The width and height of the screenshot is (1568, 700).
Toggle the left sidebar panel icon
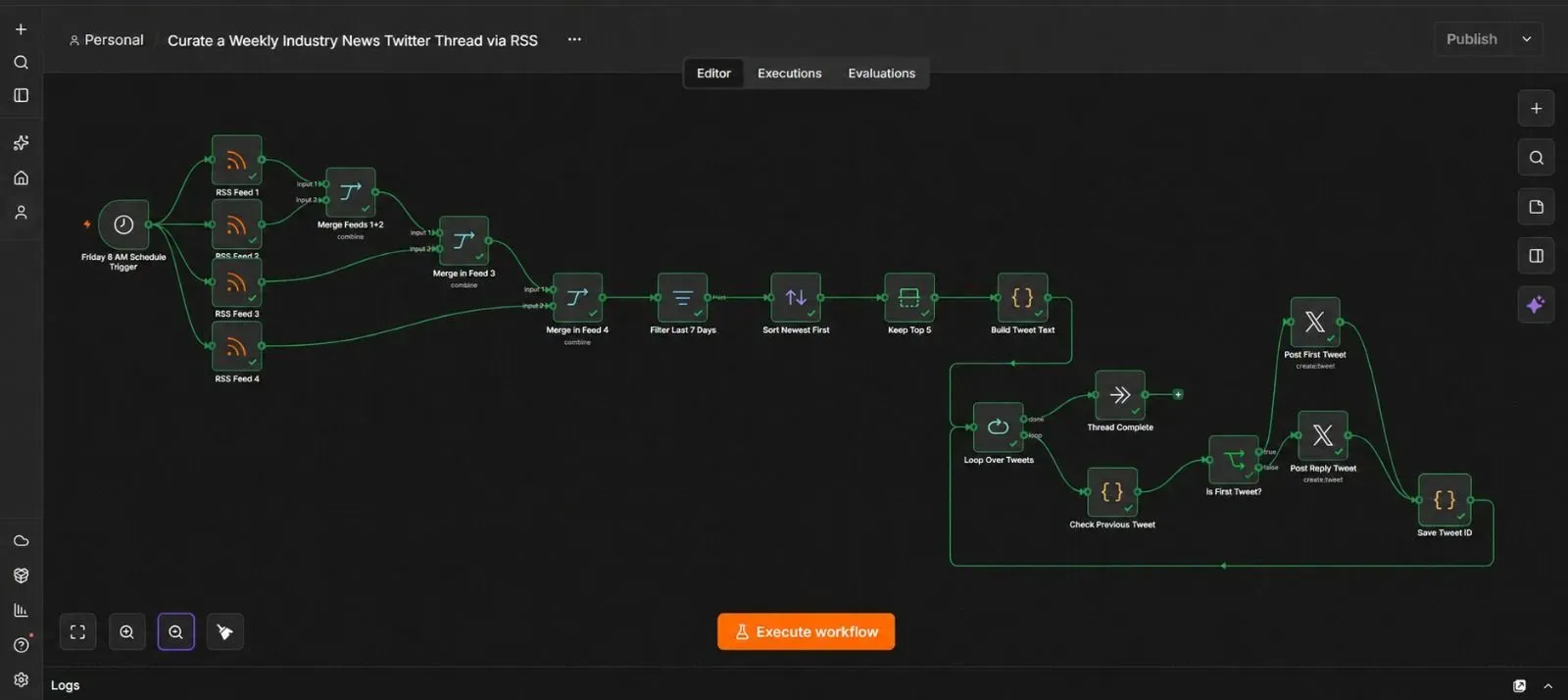point(21,95)
